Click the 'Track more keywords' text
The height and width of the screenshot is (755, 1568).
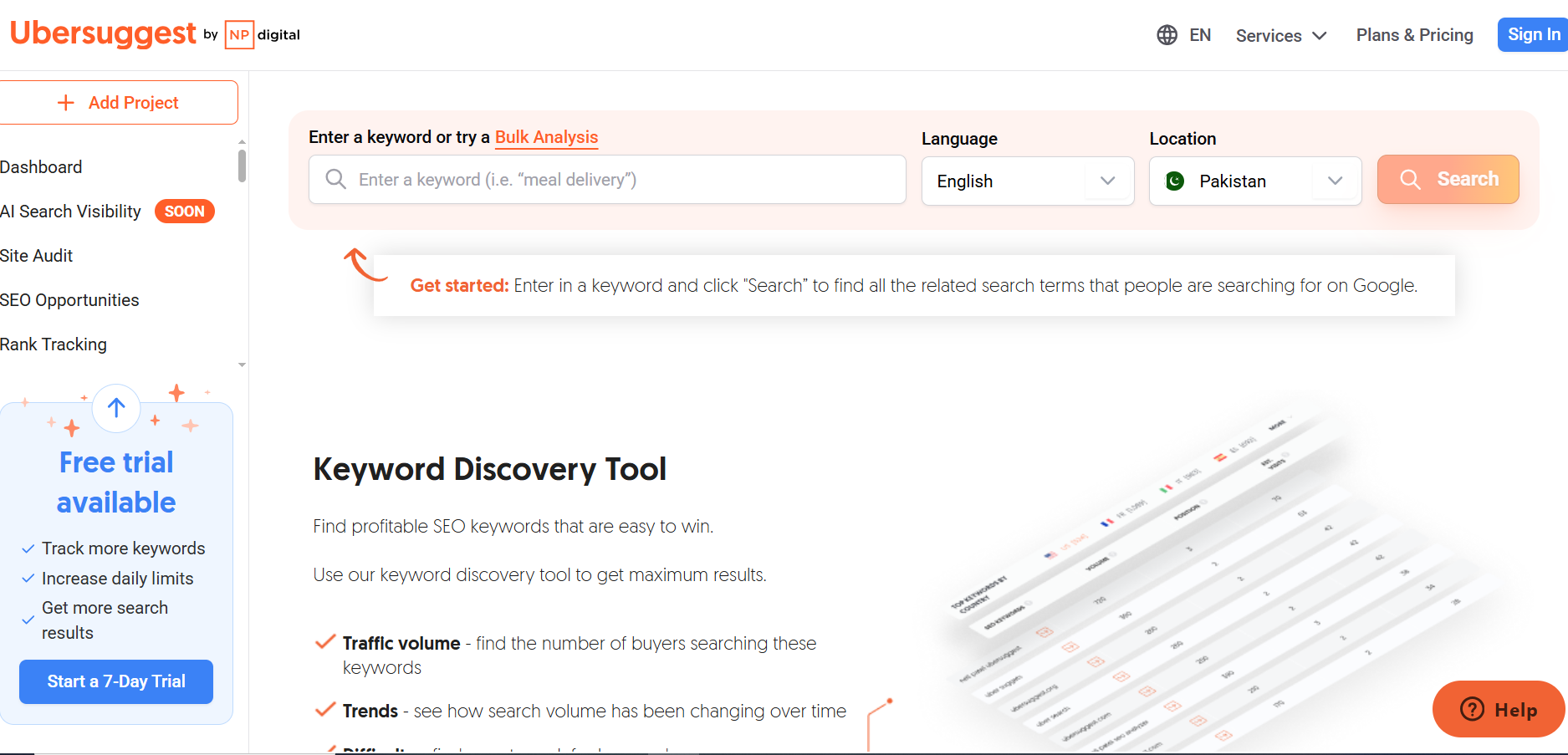124,548
